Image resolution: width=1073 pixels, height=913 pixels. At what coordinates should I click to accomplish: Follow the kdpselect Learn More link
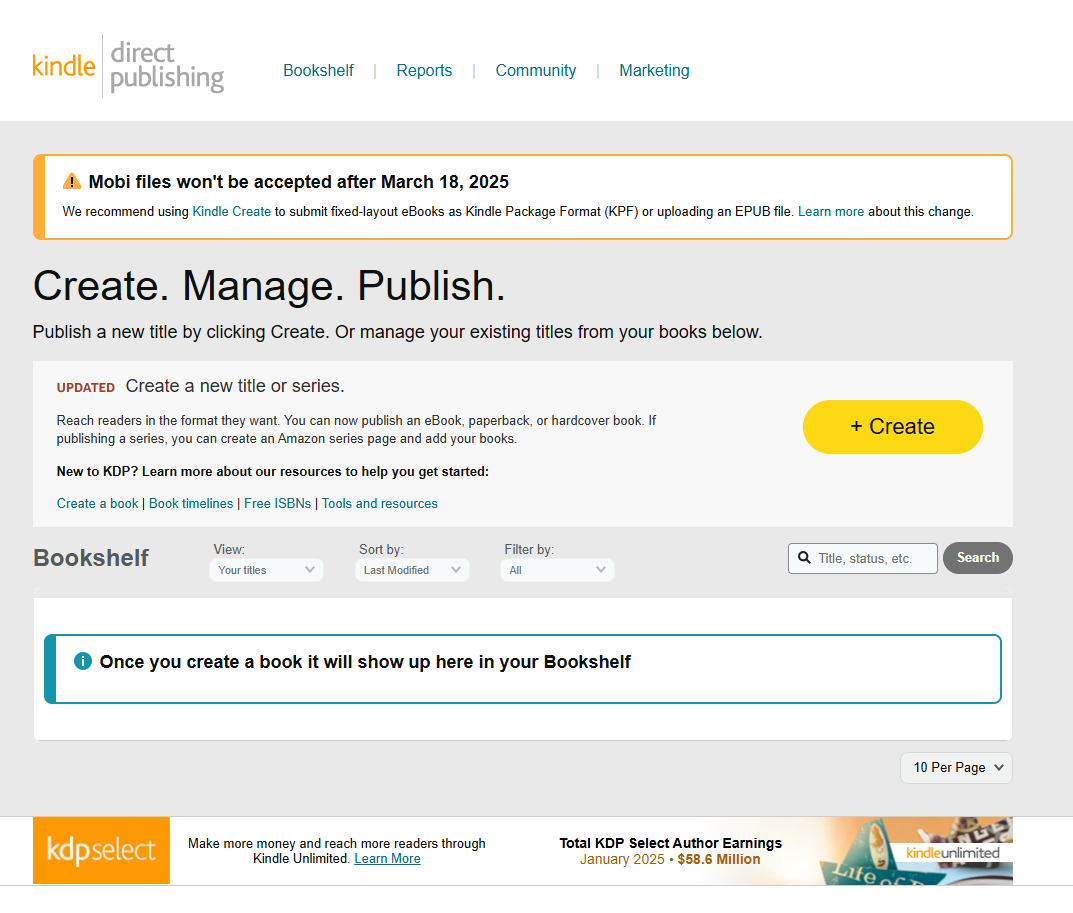point(387,859)
